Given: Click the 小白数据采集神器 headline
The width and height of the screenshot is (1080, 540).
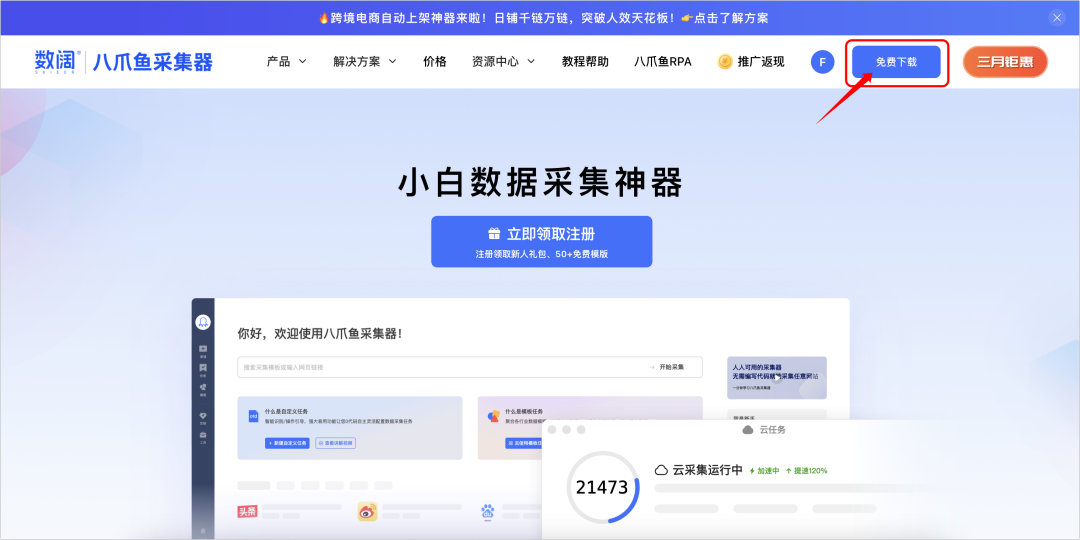Looking at the screenshot, I should pyautogui.click(x=541, y=183).
